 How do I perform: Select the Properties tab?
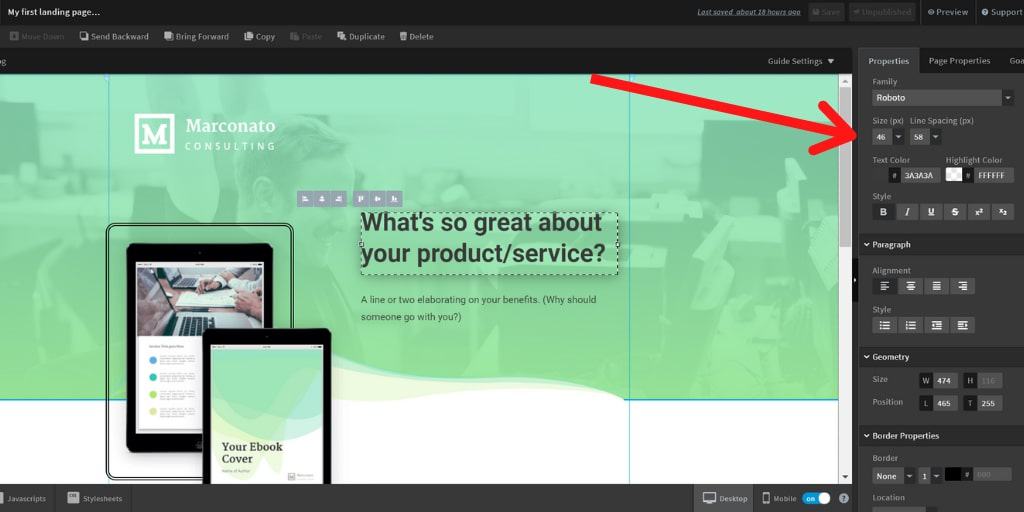[888, 61]
